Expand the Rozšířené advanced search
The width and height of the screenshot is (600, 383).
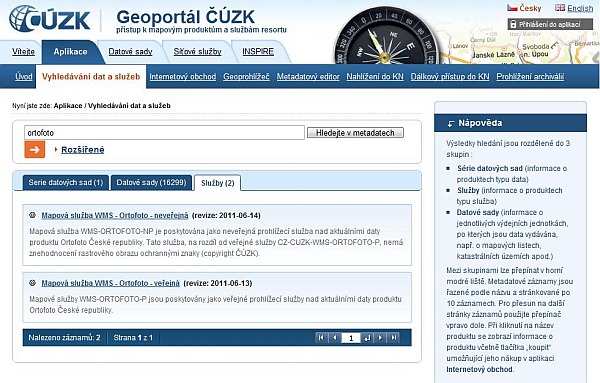click(82, 150)
